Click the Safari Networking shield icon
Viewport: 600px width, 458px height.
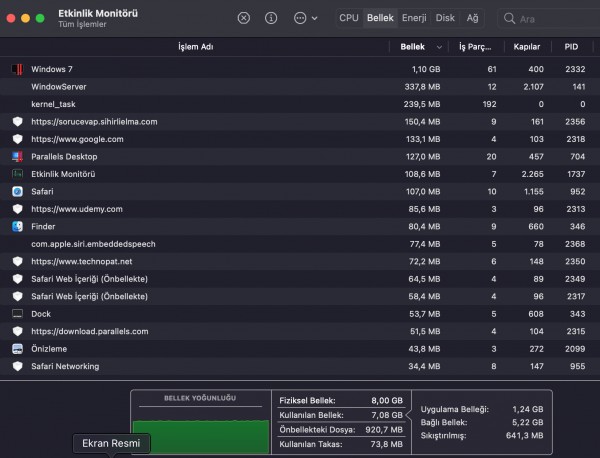click(x=17, y=366)
